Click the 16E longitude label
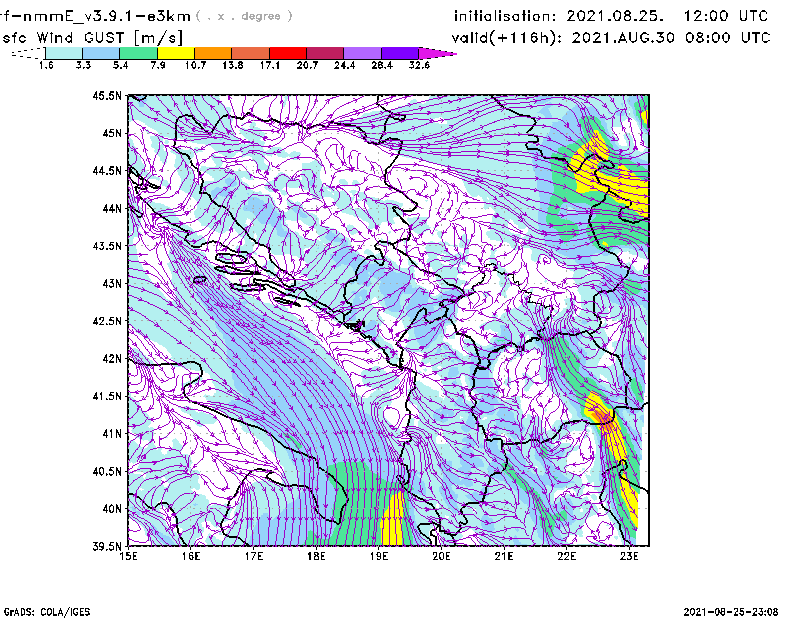The image size is (800, 618). click(191, 556)
